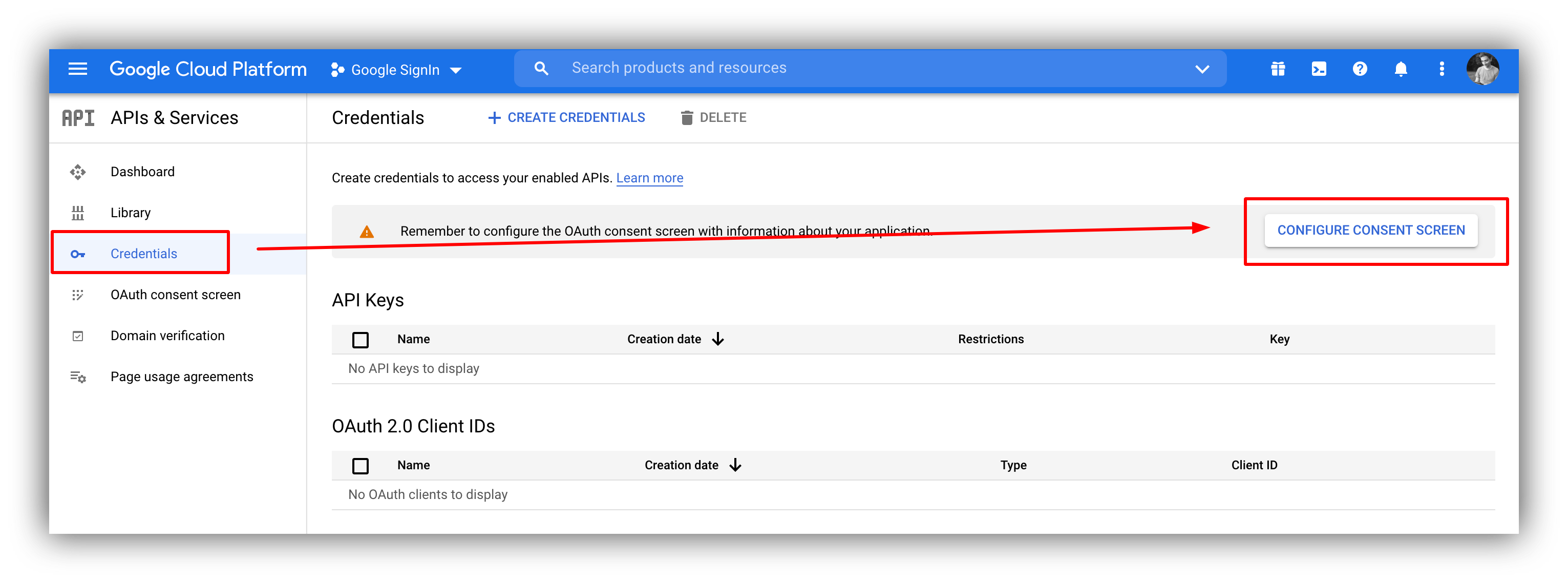View notifications via the bell icon
Screen dimensions: 1568x583
pyautogui.click(x=1400, y=69)
